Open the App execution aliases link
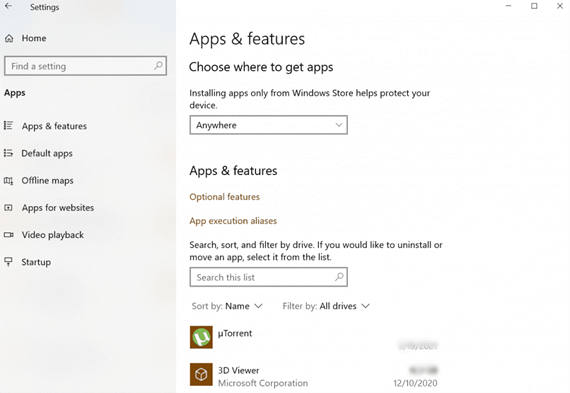Viewport: 570px width, 393px height. tap(233, 221)
